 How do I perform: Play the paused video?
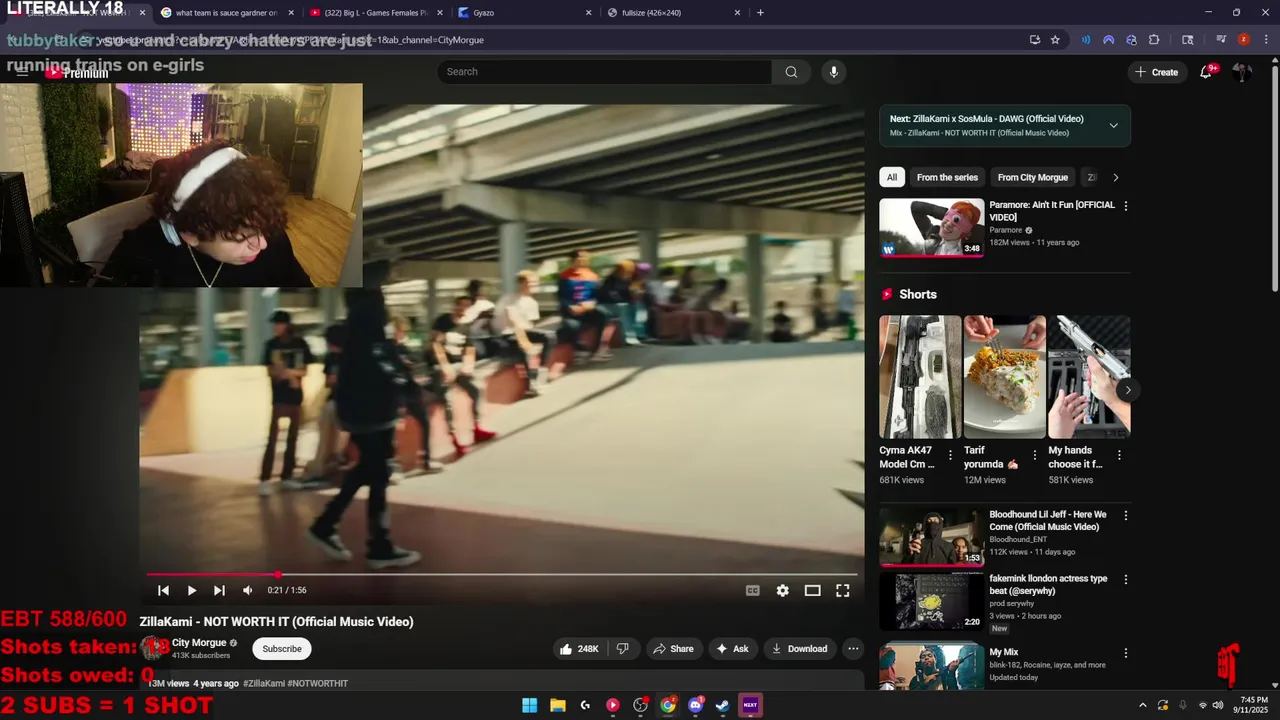click(191, 590)
